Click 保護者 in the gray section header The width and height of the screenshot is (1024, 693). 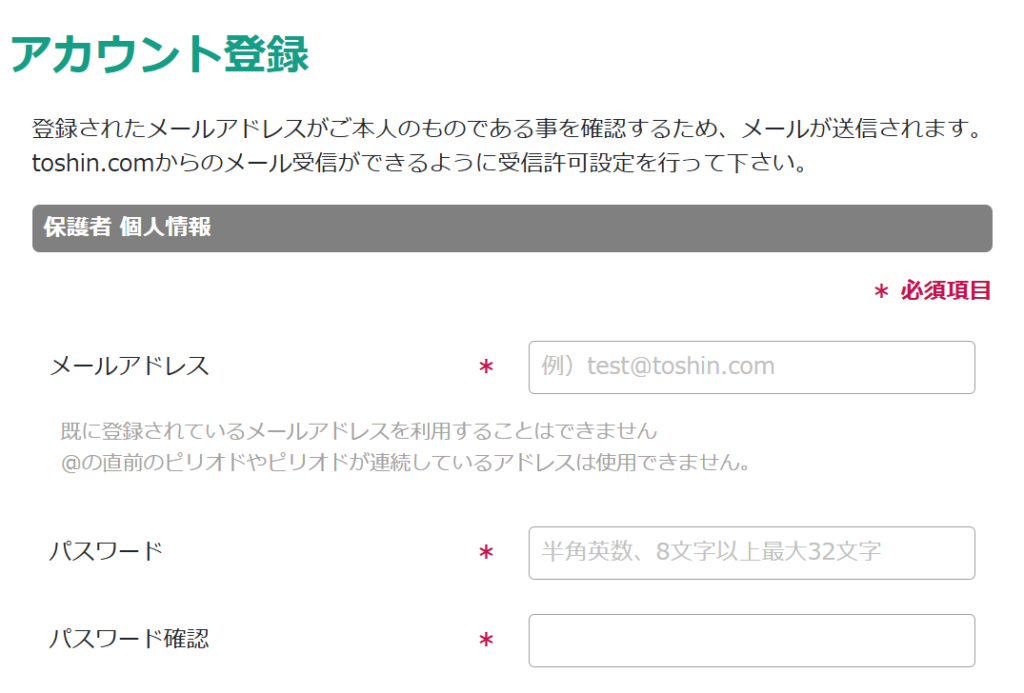pos(76,227)
